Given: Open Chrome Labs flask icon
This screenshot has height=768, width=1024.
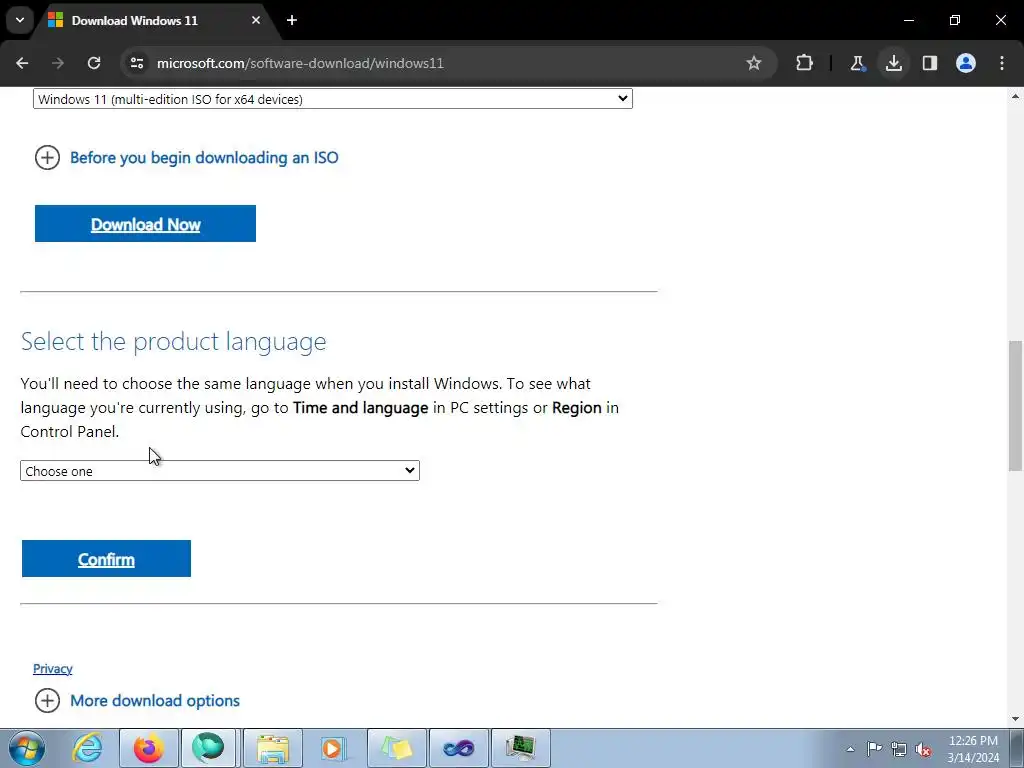Looking at the screenshot, I should point(857,63).
